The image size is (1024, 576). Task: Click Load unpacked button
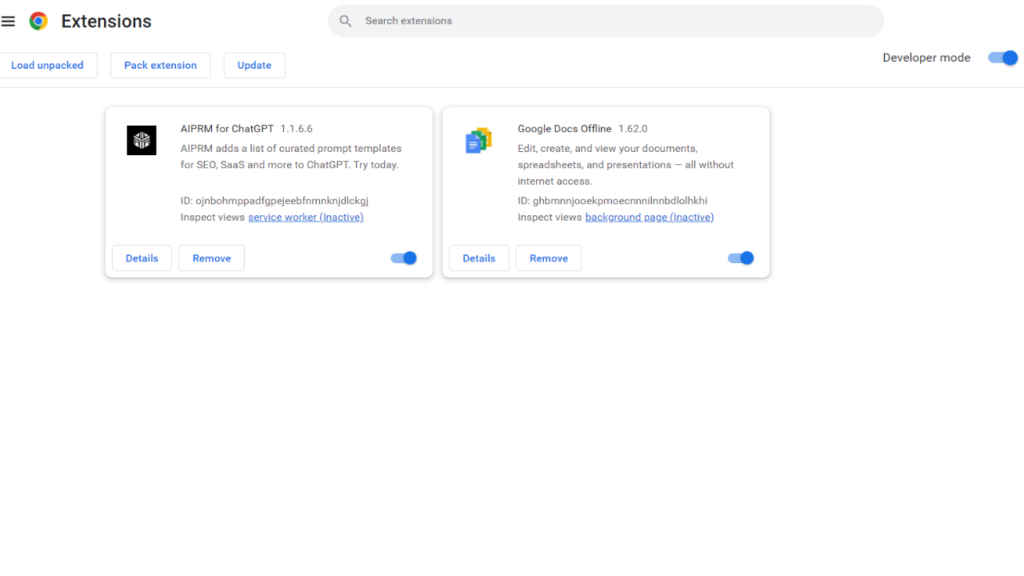tap(48, 65)
